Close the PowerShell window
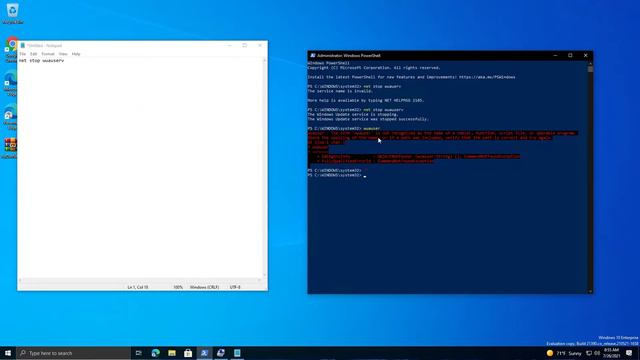This screenshot has width=640, height=360. click(x=585, y=56)
